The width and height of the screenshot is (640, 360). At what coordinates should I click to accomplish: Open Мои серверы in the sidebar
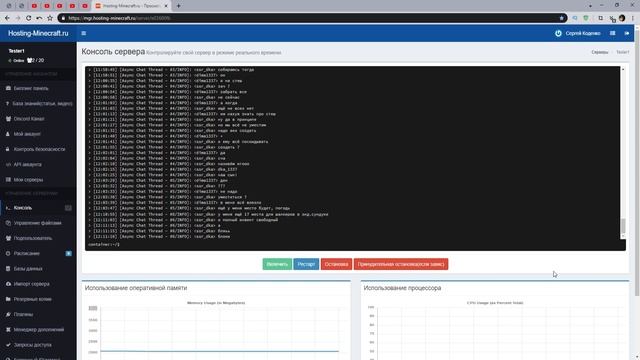coord(38,180)
